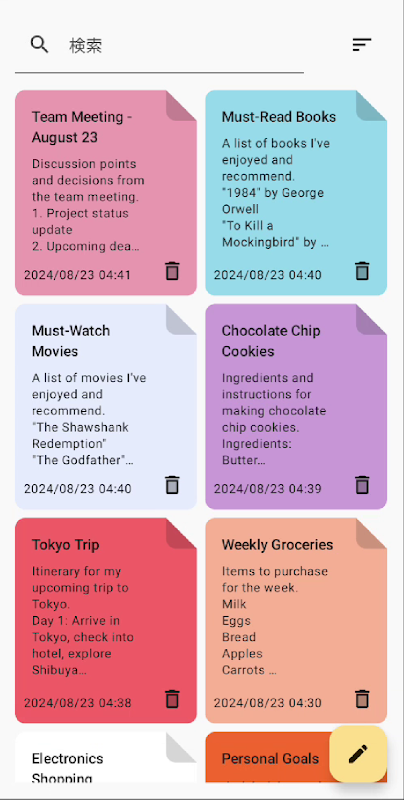The height and width of the screenshot is (800, 404).
Task: Delete the Weekly Groceries note
Action: 362,698
